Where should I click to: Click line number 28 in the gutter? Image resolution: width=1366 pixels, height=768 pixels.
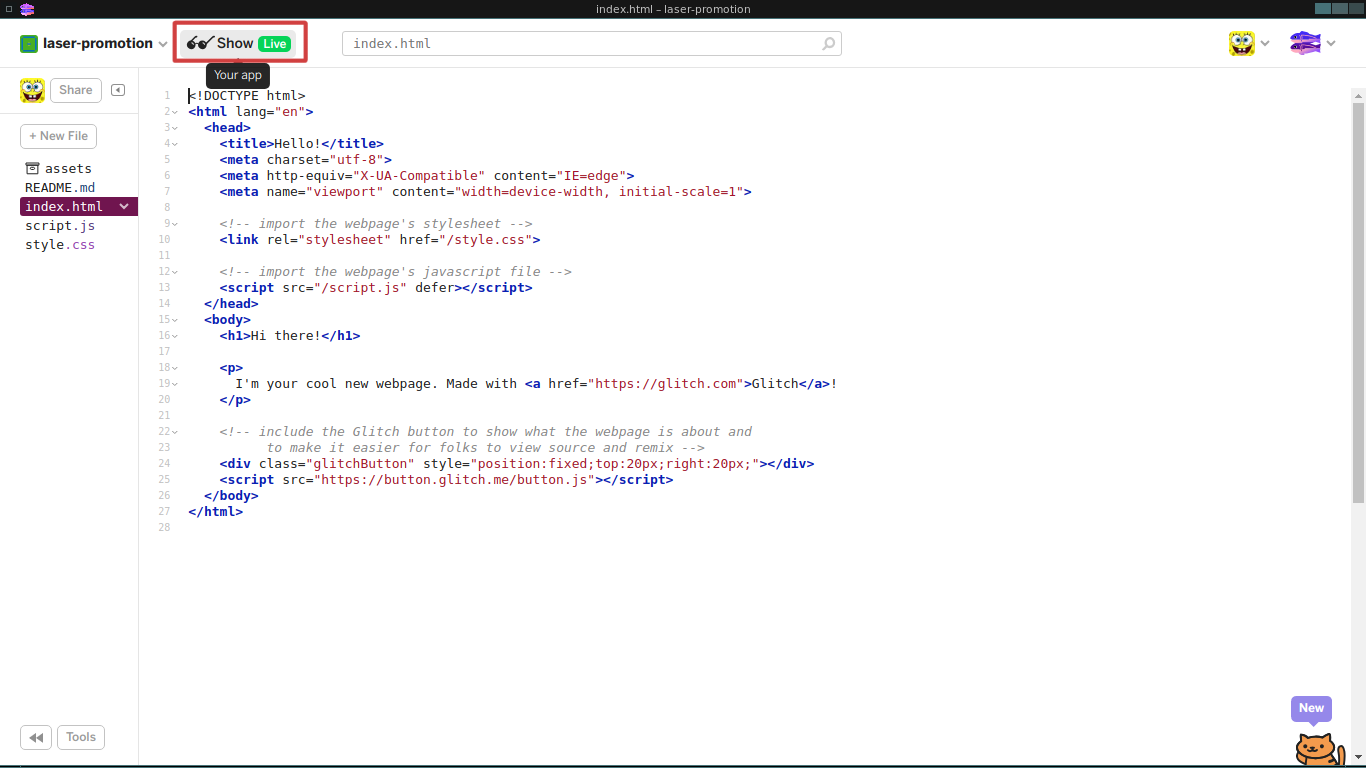coord(164,528)
